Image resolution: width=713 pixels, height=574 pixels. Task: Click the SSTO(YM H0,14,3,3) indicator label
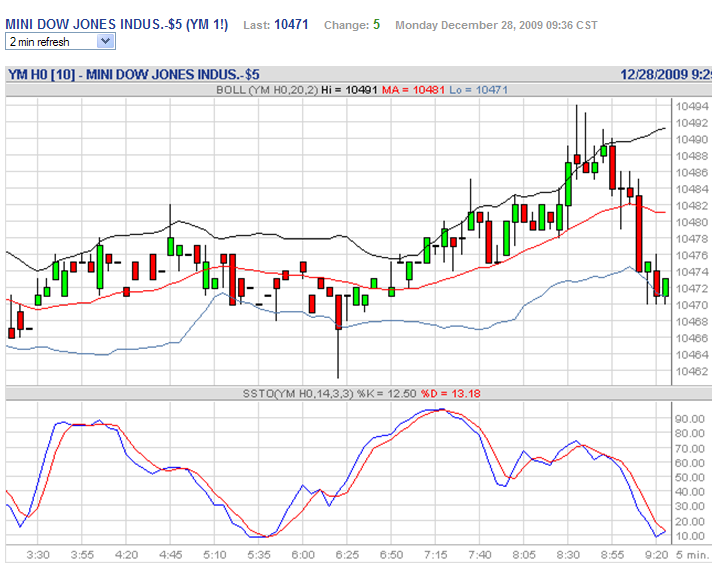(298, 393)
